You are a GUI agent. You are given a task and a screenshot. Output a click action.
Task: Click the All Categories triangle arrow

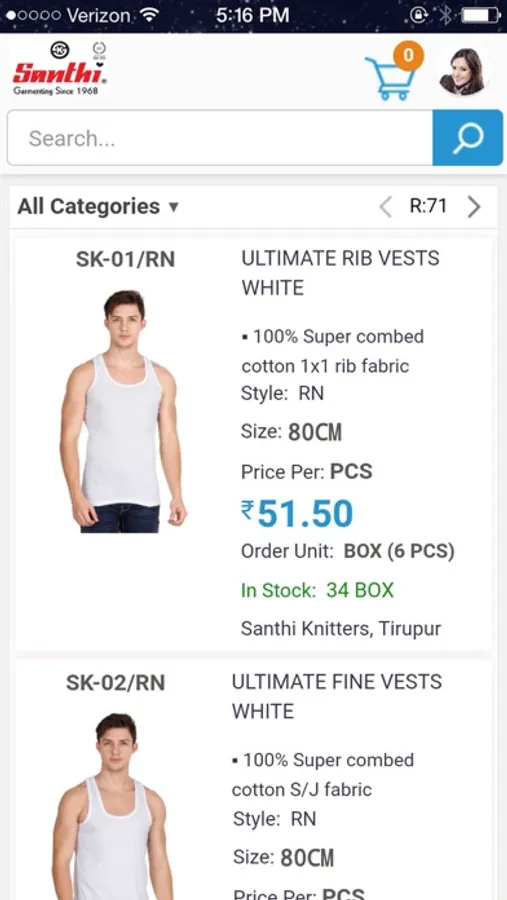[x=173, y=207]
